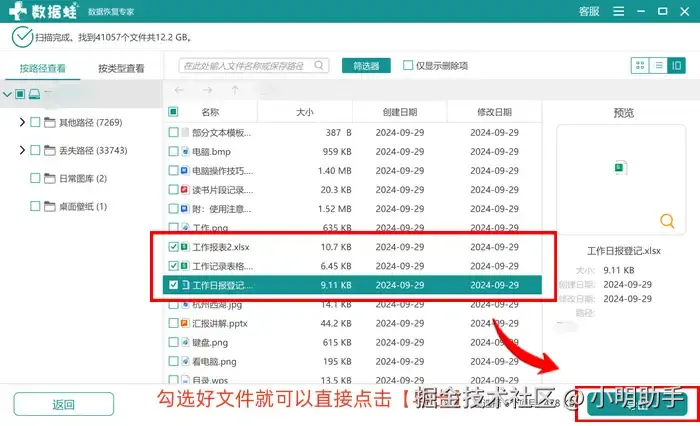
Task: Open 客服 customer service in title bar
Action: coord(589,11)
